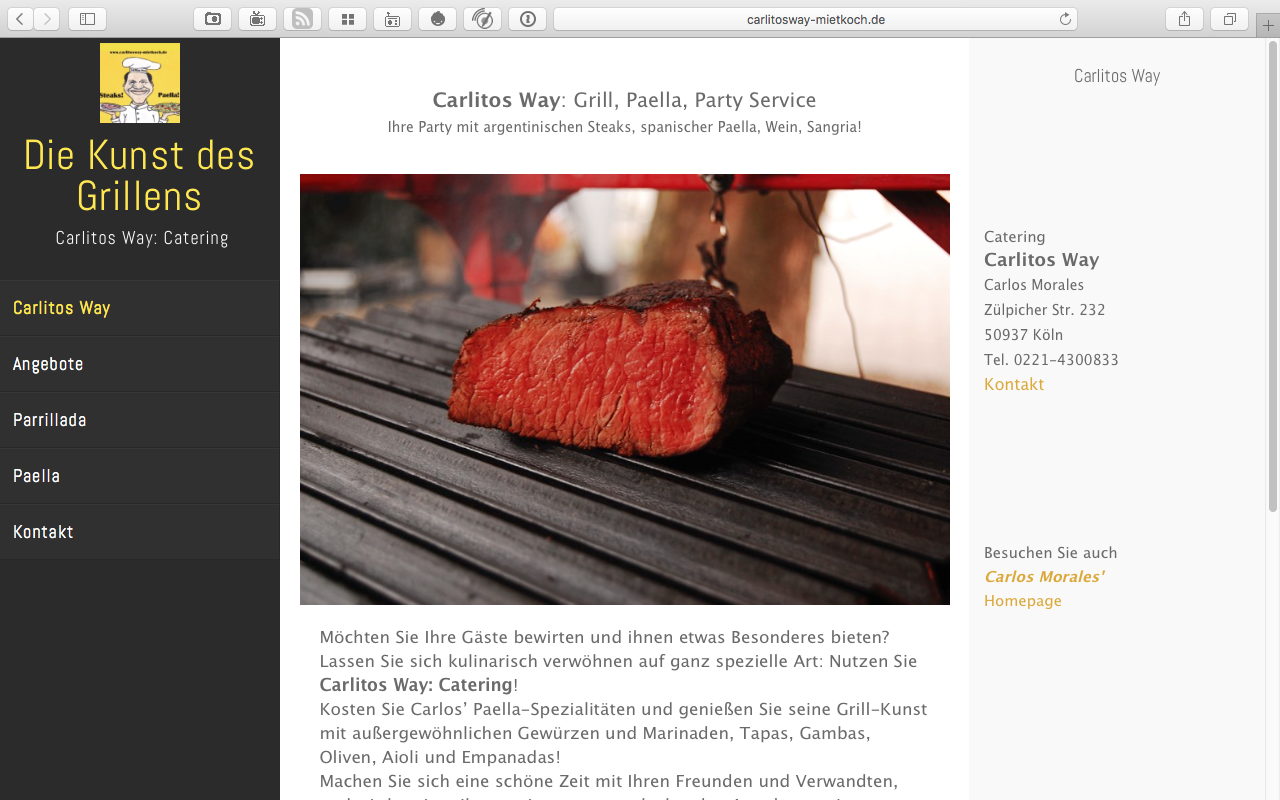Click the four-squares grid toolbar icon
The height and width of the screenshot is (800, 1280).
point(347,19)
